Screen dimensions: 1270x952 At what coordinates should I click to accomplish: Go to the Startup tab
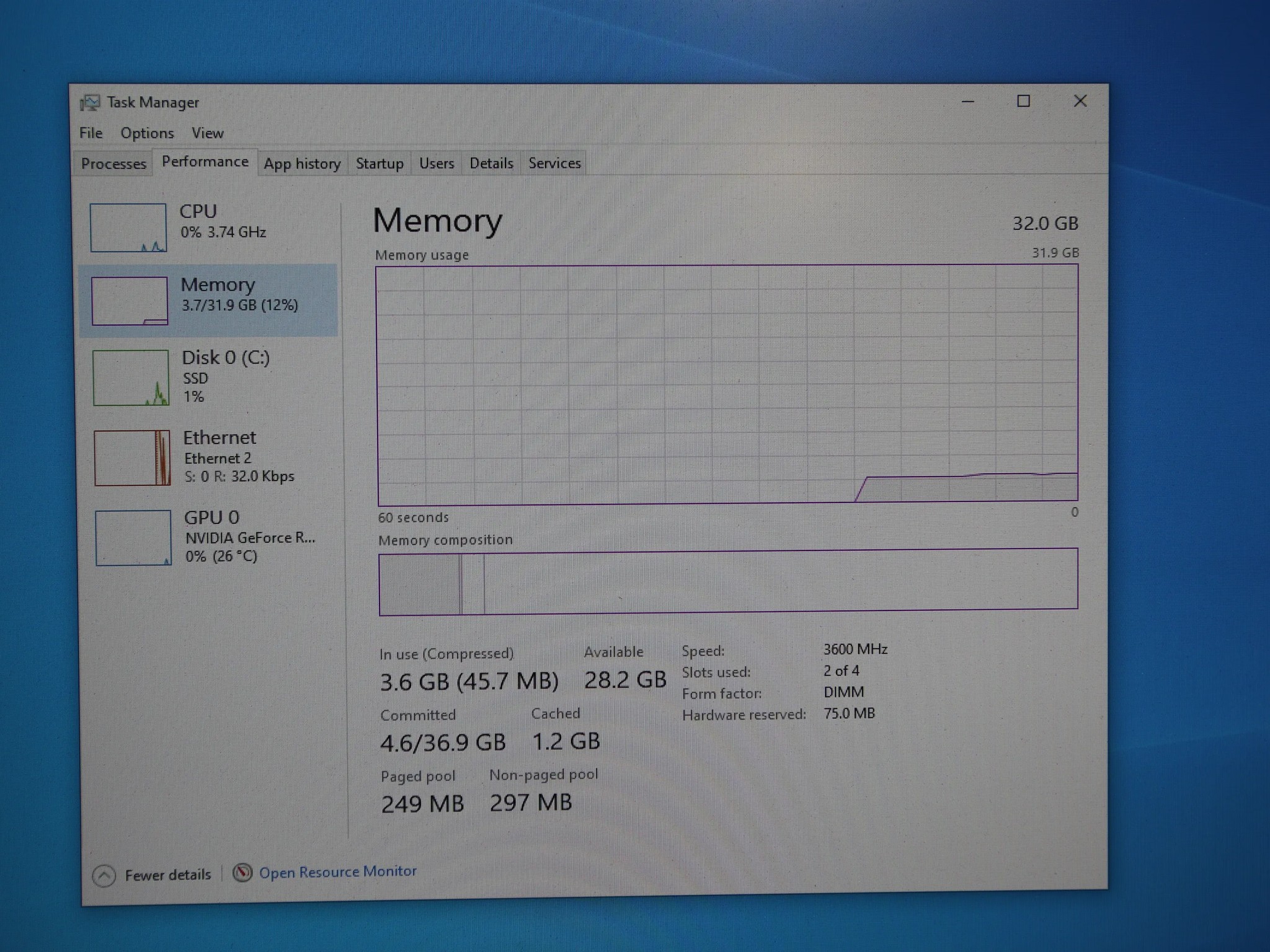pos(380,164)
